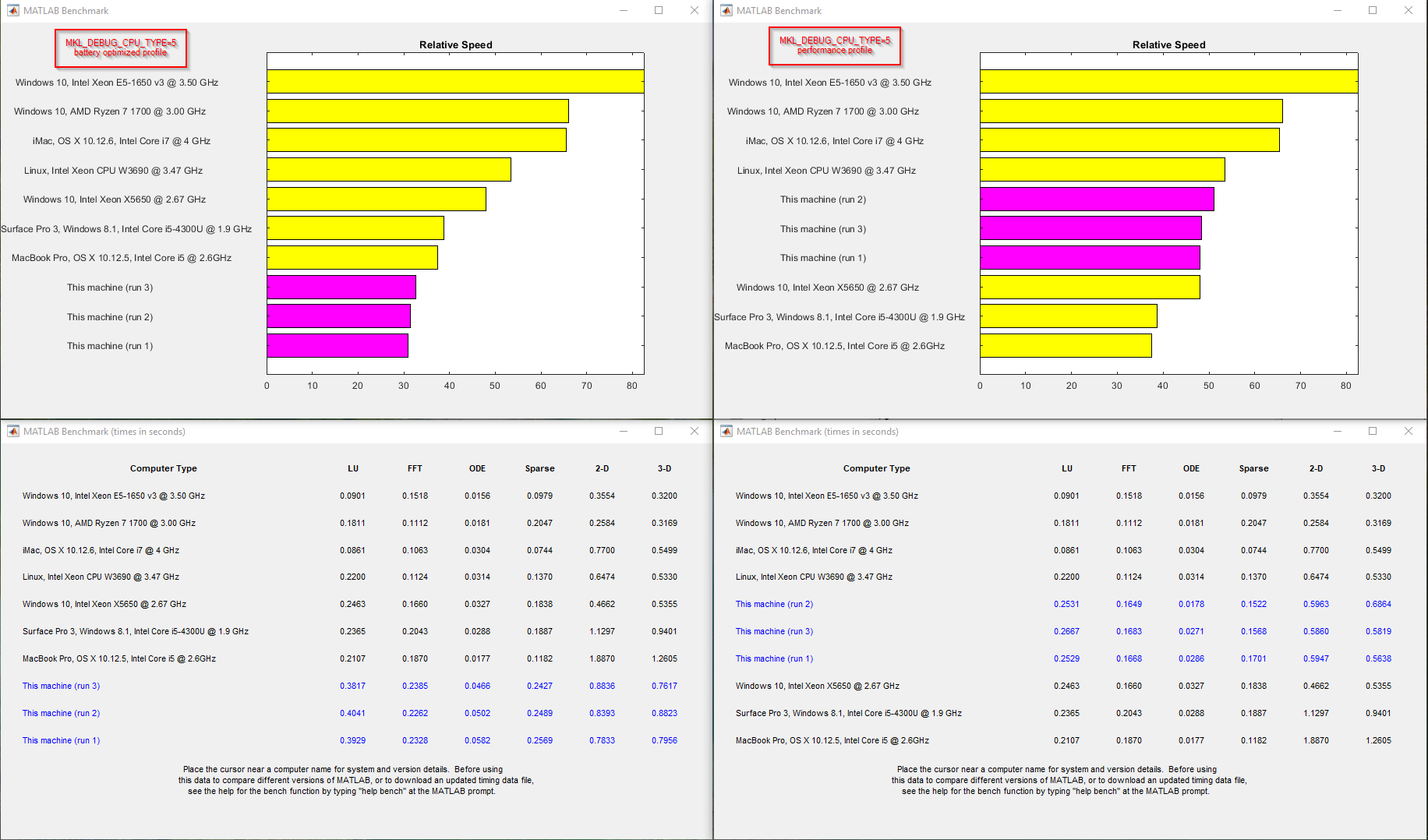Click 'Relative Speed' title in performance profile chart
This screenshot has height=840, width=1428.
coord(1168,44)
